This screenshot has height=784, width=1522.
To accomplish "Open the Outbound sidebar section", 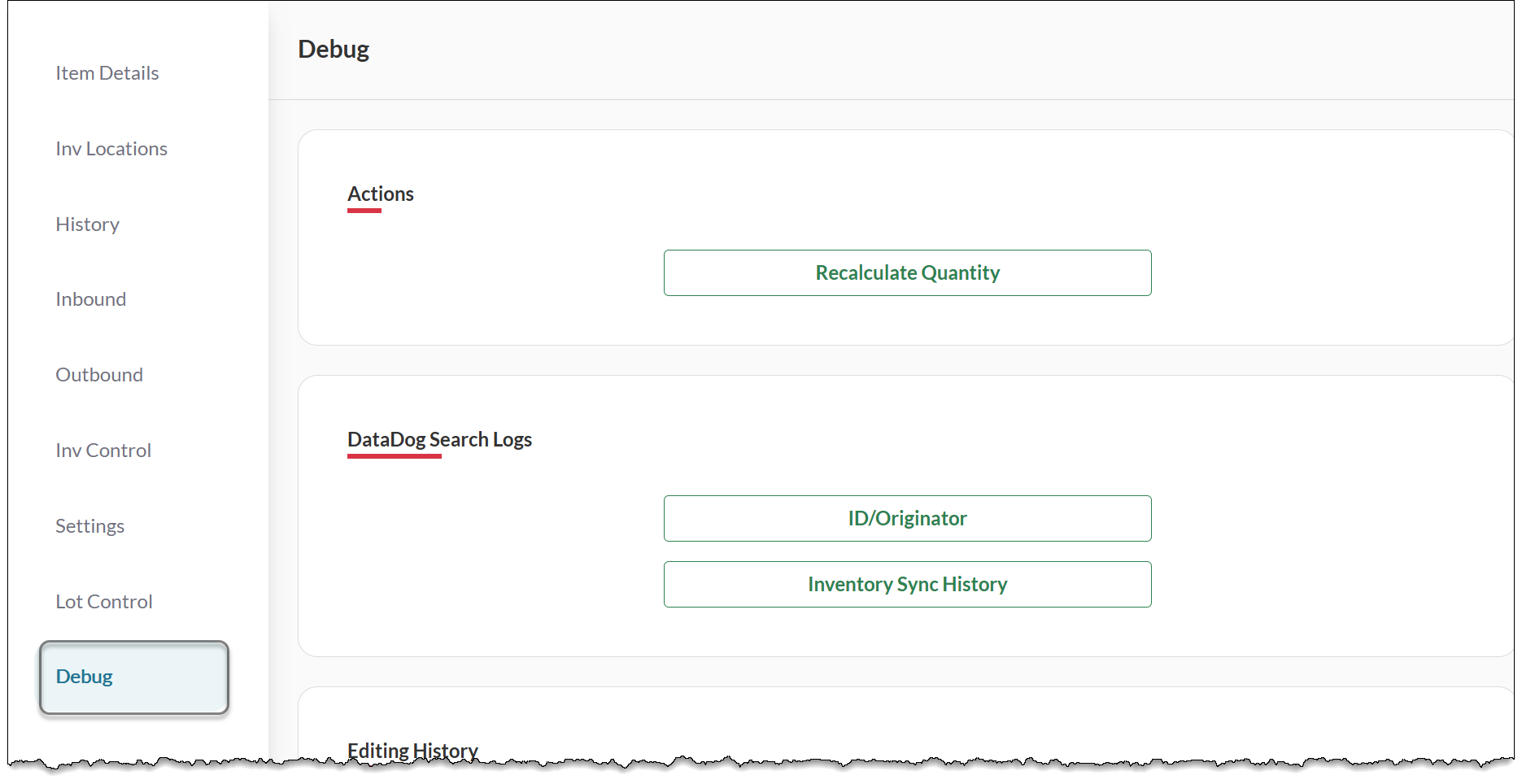I will click(99, 375).
